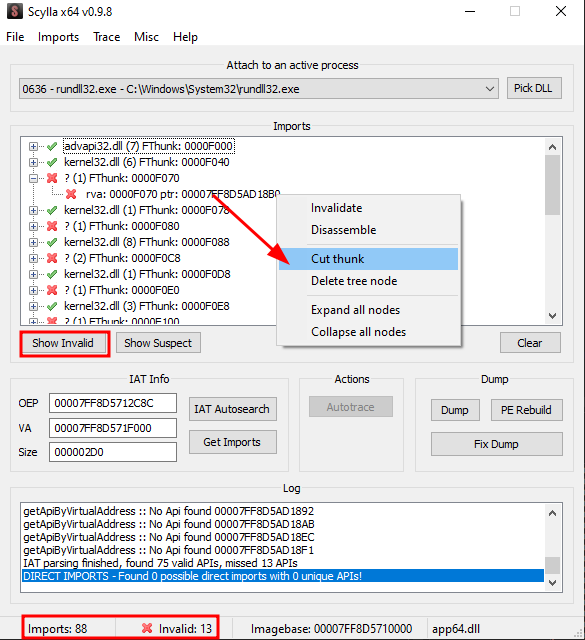Click the Size input field
This screenshot has width=585, height=640.
click(113, 452)
